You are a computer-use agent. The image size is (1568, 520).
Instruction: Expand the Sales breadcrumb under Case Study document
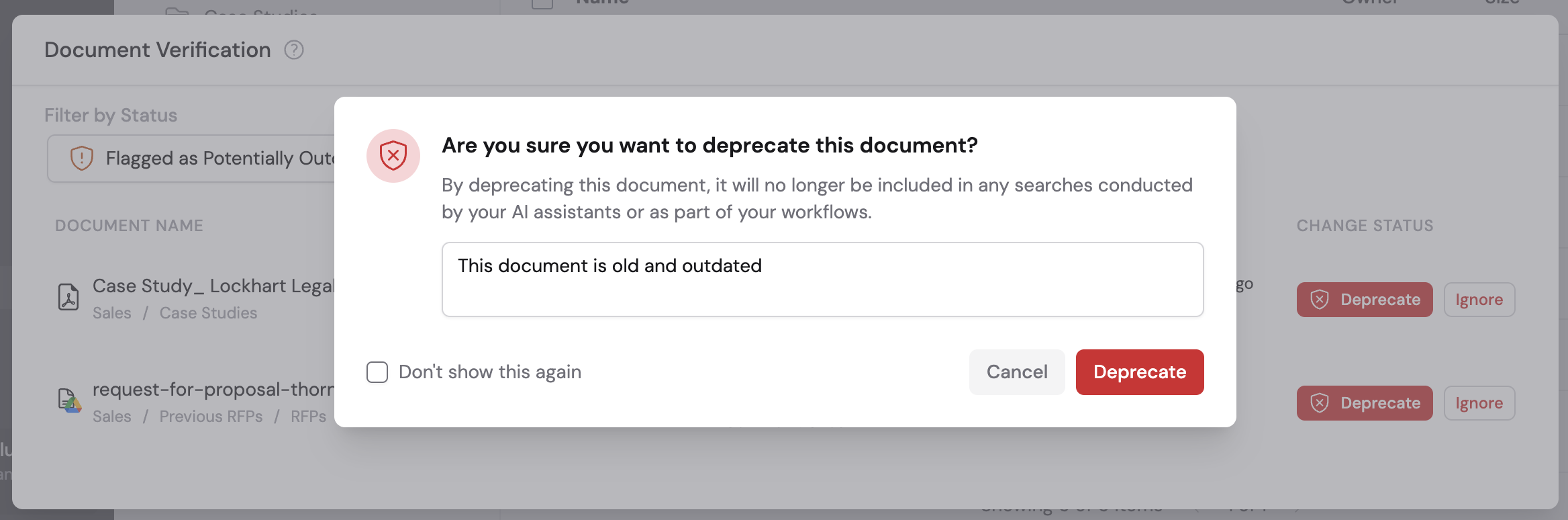[112, 312]
